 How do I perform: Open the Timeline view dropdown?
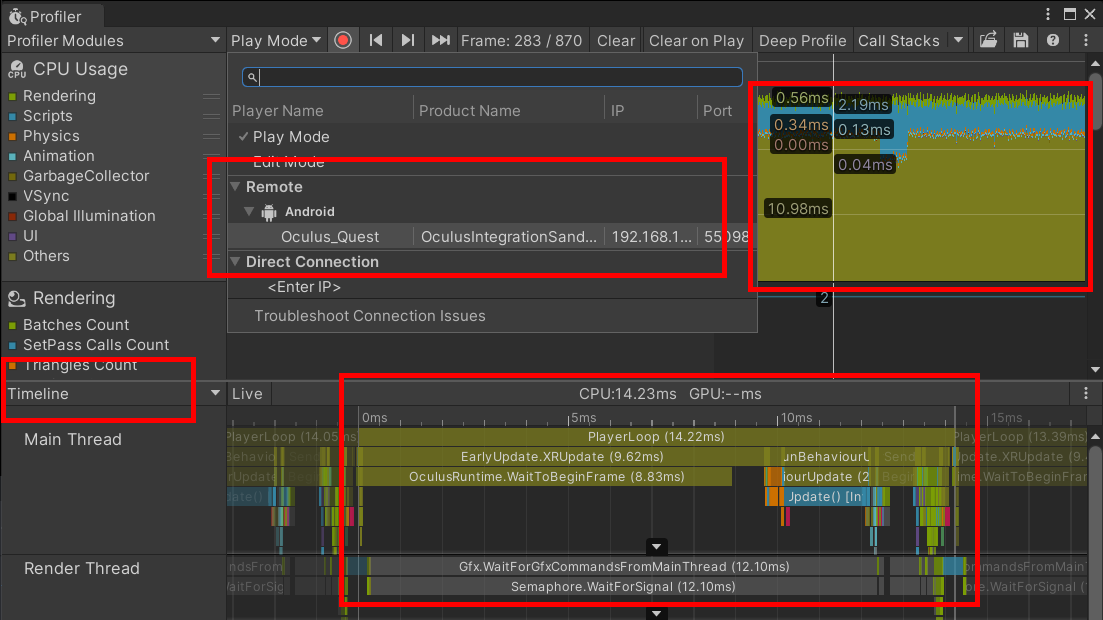click(113, 394)
